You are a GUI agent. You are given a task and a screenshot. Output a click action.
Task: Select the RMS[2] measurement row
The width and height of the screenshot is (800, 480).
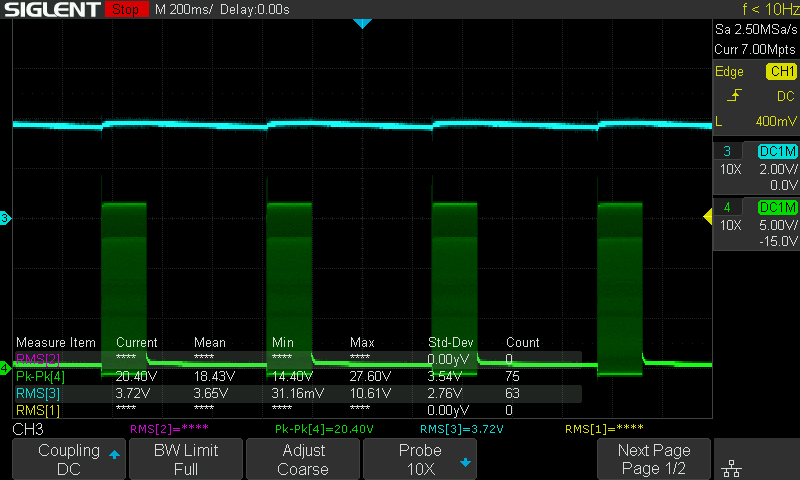[298, 359]
